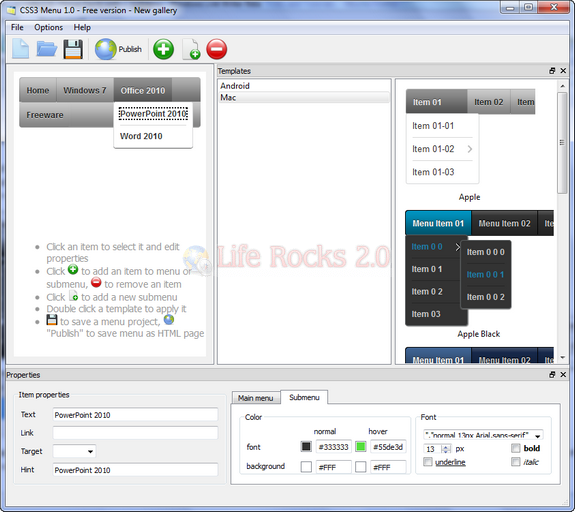
Task: Open the Options menu
Action: tap(48, 28)
